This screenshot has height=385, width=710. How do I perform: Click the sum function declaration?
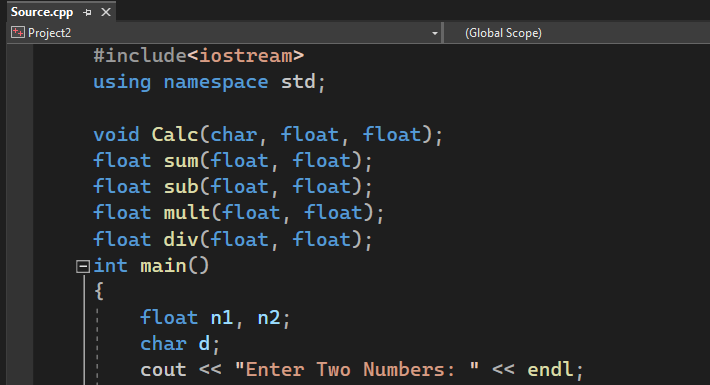(233, 161)
